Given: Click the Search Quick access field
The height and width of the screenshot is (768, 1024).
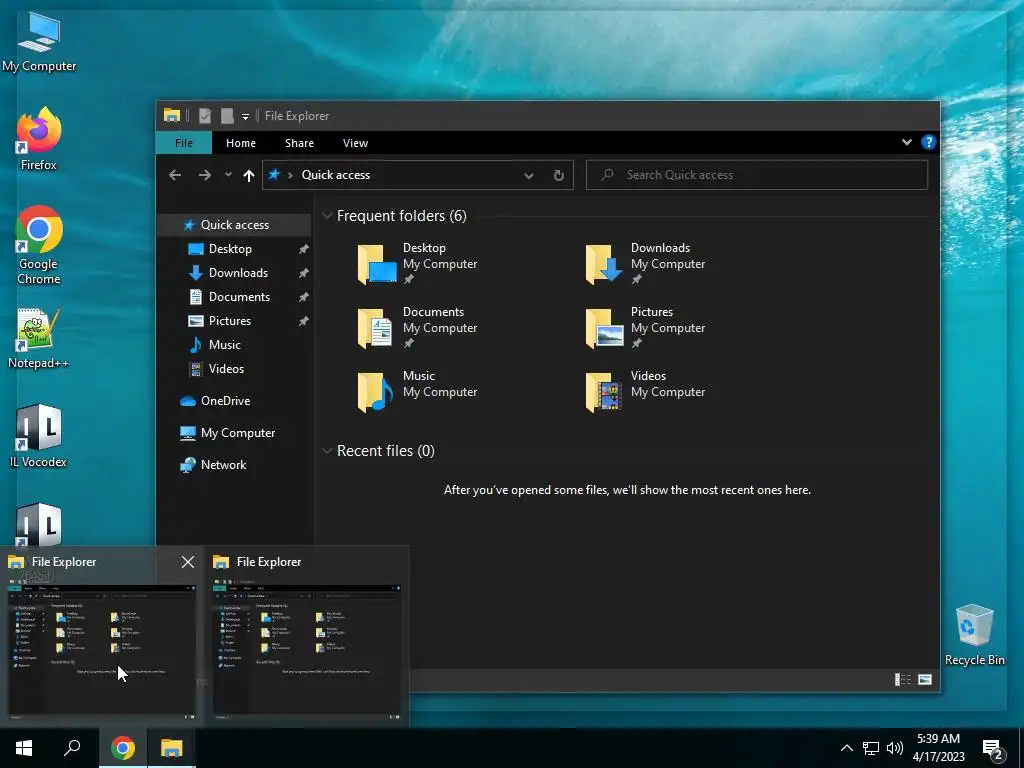Looking at the screenshot, I should [x=757, y=175].
